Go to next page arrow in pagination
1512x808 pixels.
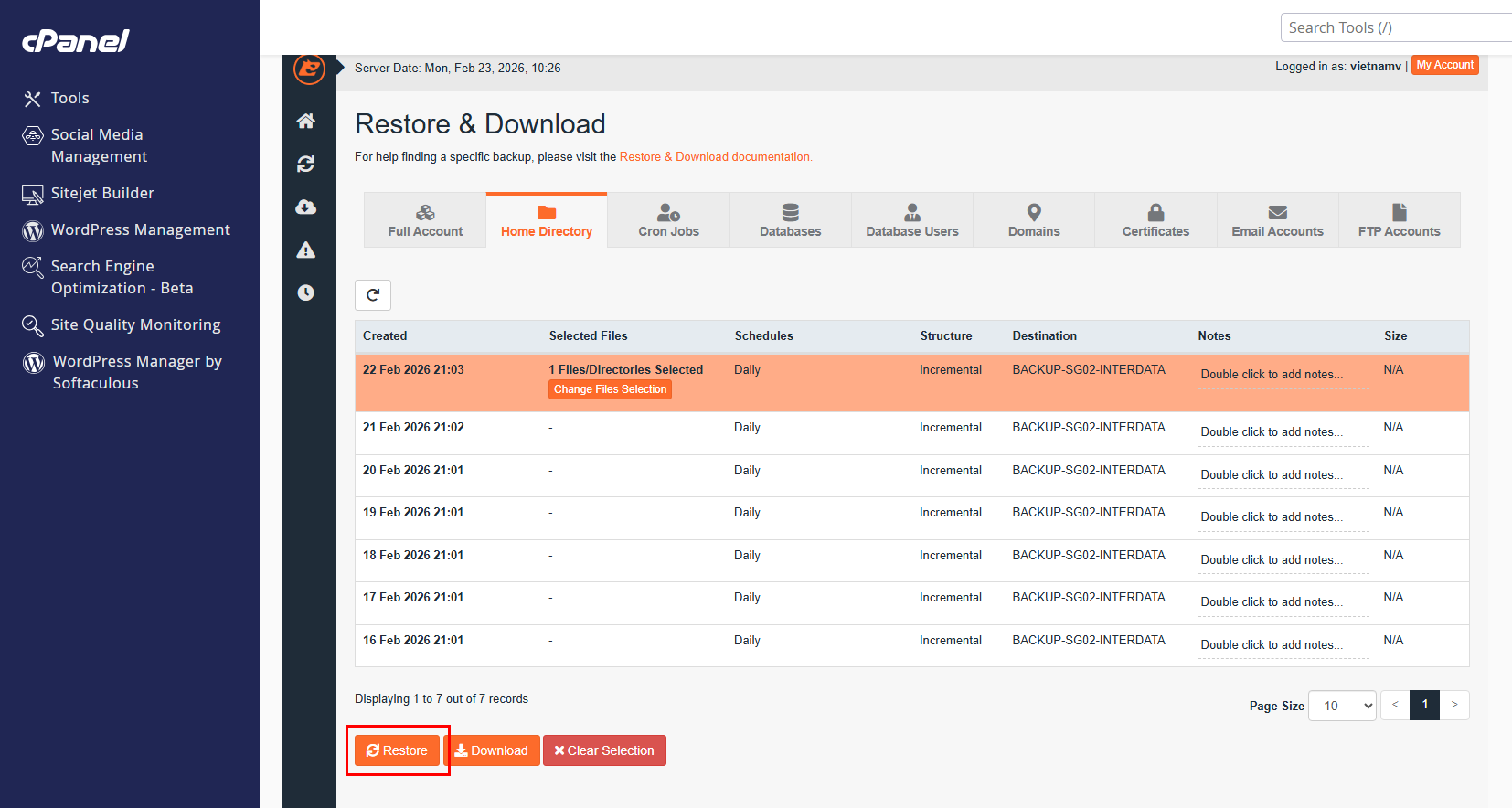pos(1454,705)
